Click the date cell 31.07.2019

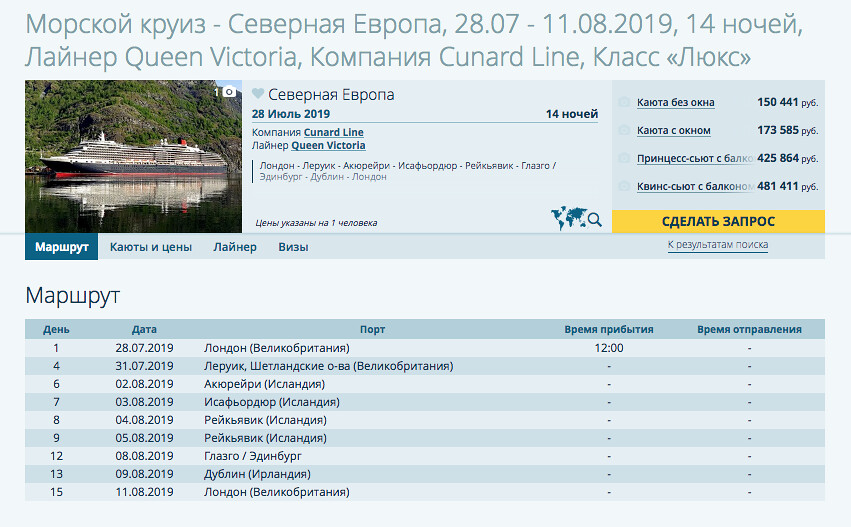tap(144, 366)
